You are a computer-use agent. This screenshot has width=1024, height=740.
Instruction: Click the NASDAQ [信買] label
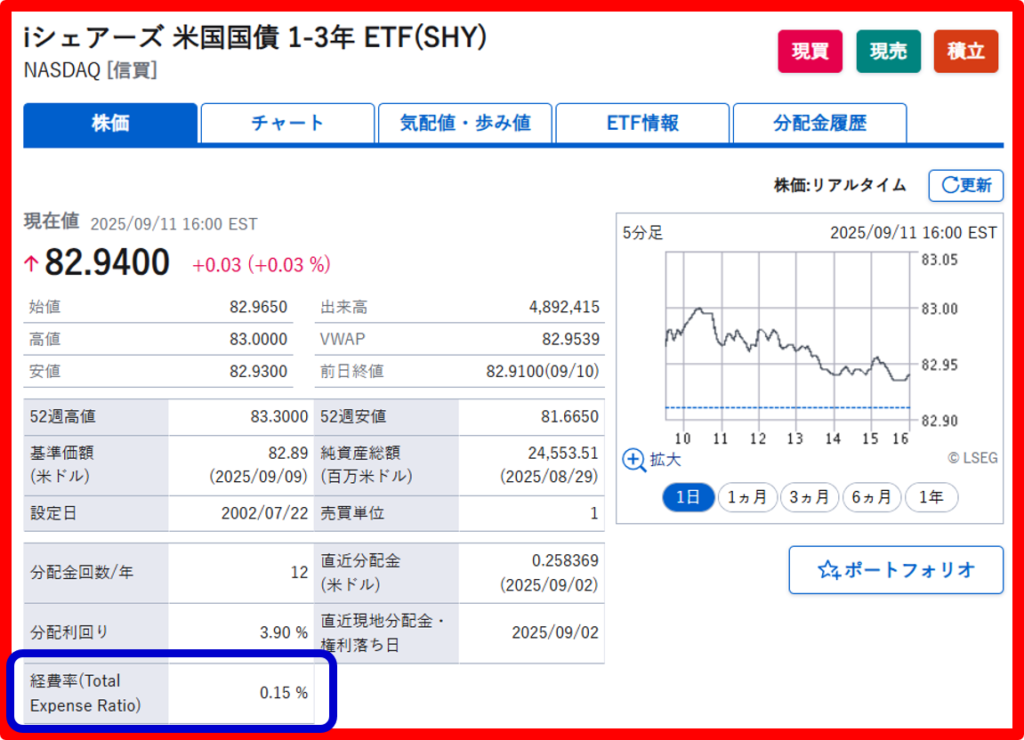coord(90,70)
